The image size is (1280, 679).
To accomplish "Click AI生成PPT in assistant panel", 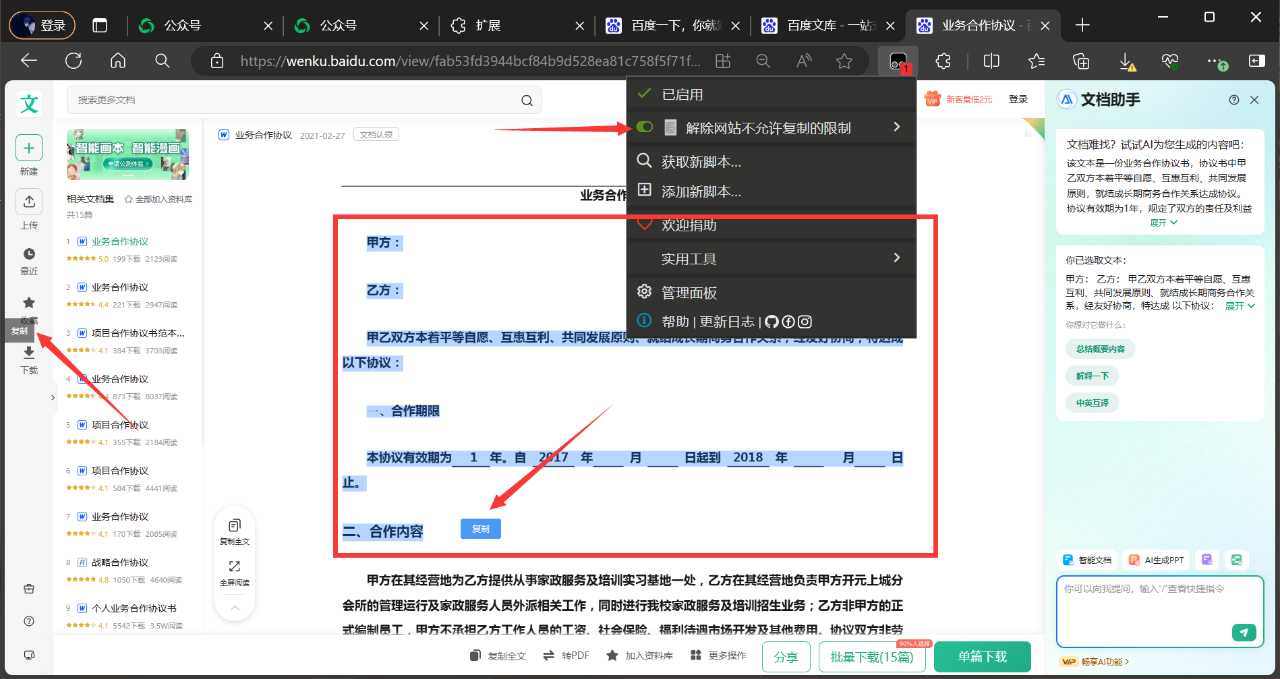I will (x=1156, y=560).
